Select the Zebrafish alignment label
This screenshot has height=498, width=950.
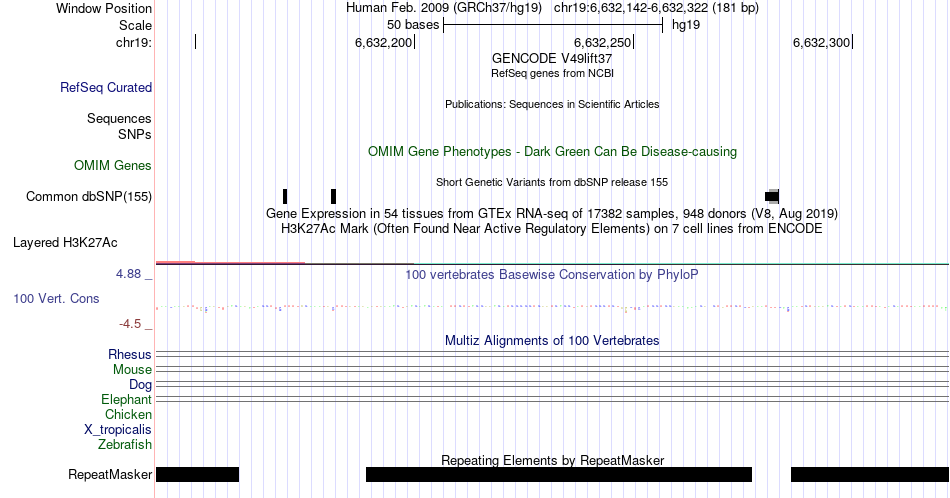click(x=125, y=445)
